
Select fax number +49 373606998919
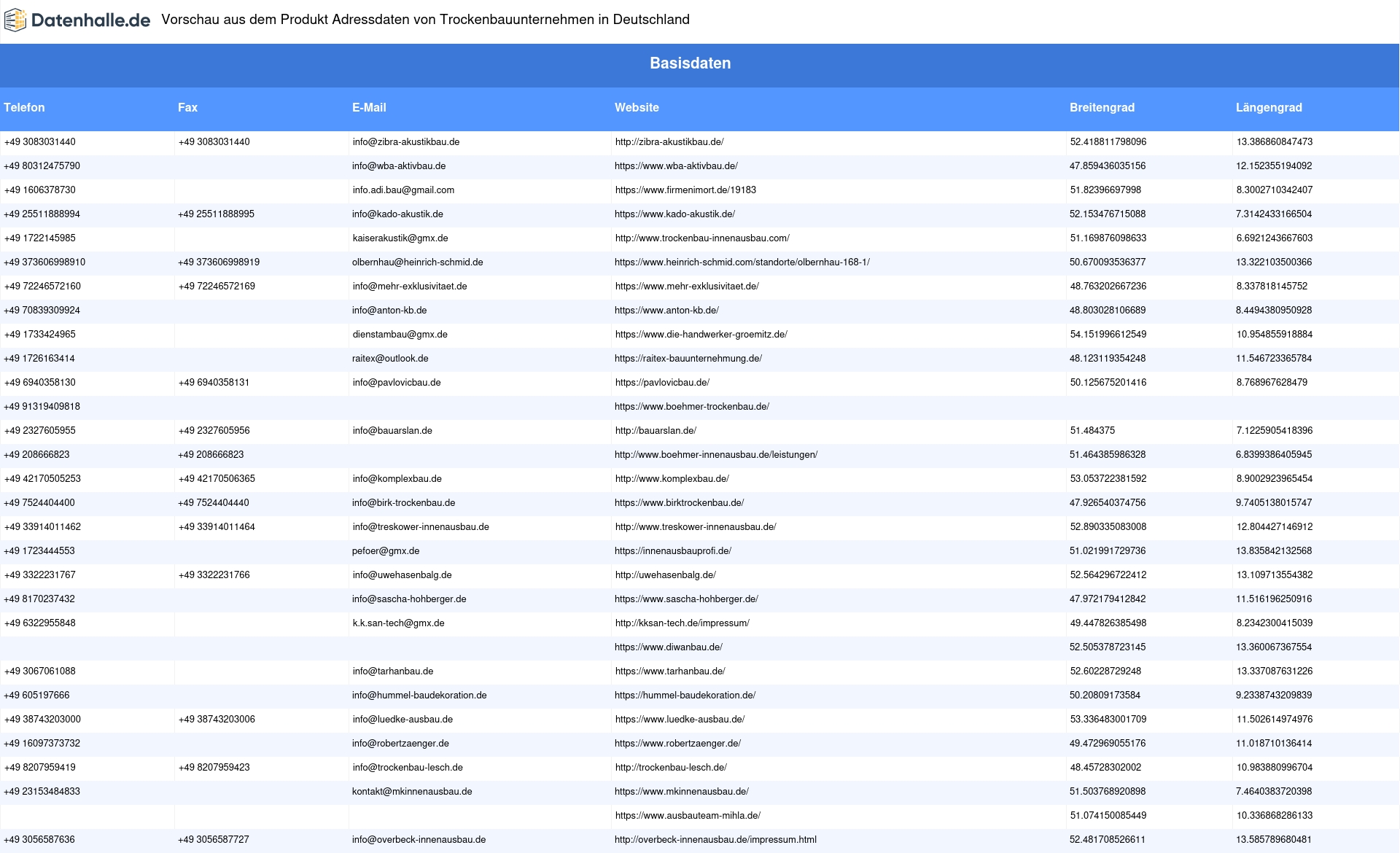219,262
